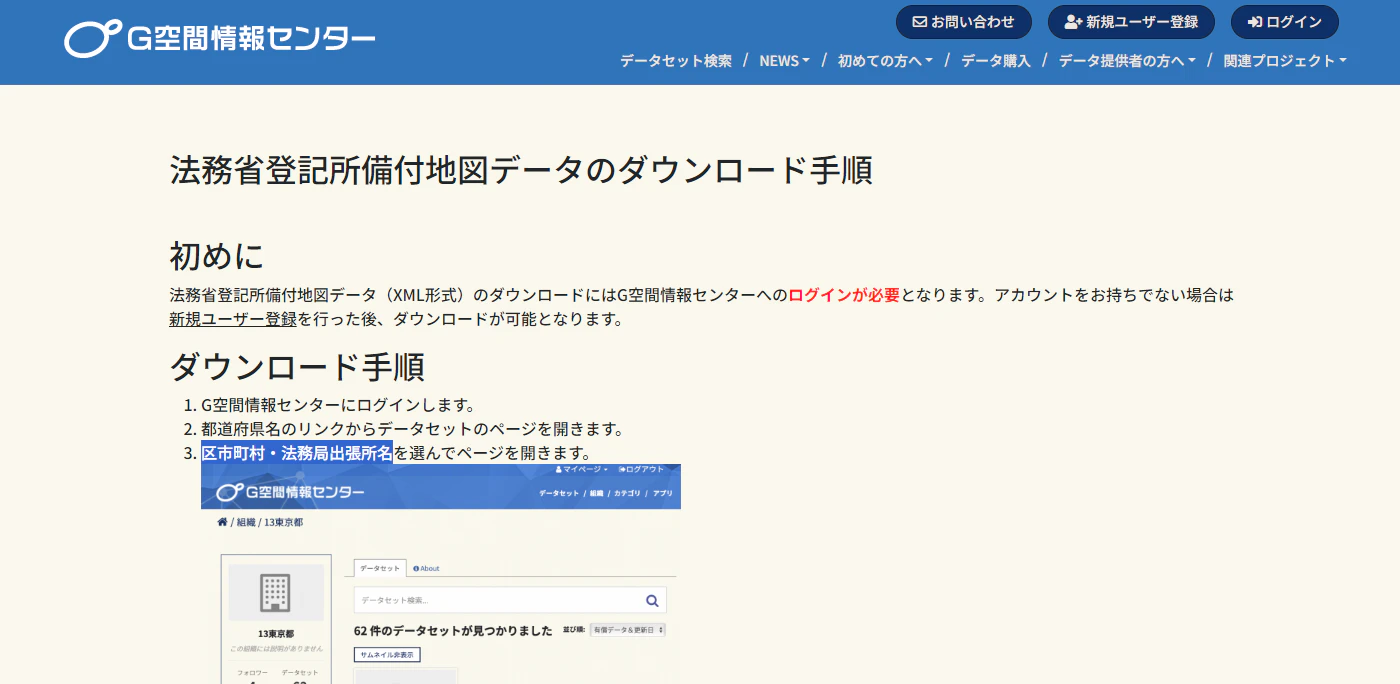The height and width of the screenshot is (684, 1400).
Task: Click the gray building icon above 13東京都
Action: [x=276, y=592]
